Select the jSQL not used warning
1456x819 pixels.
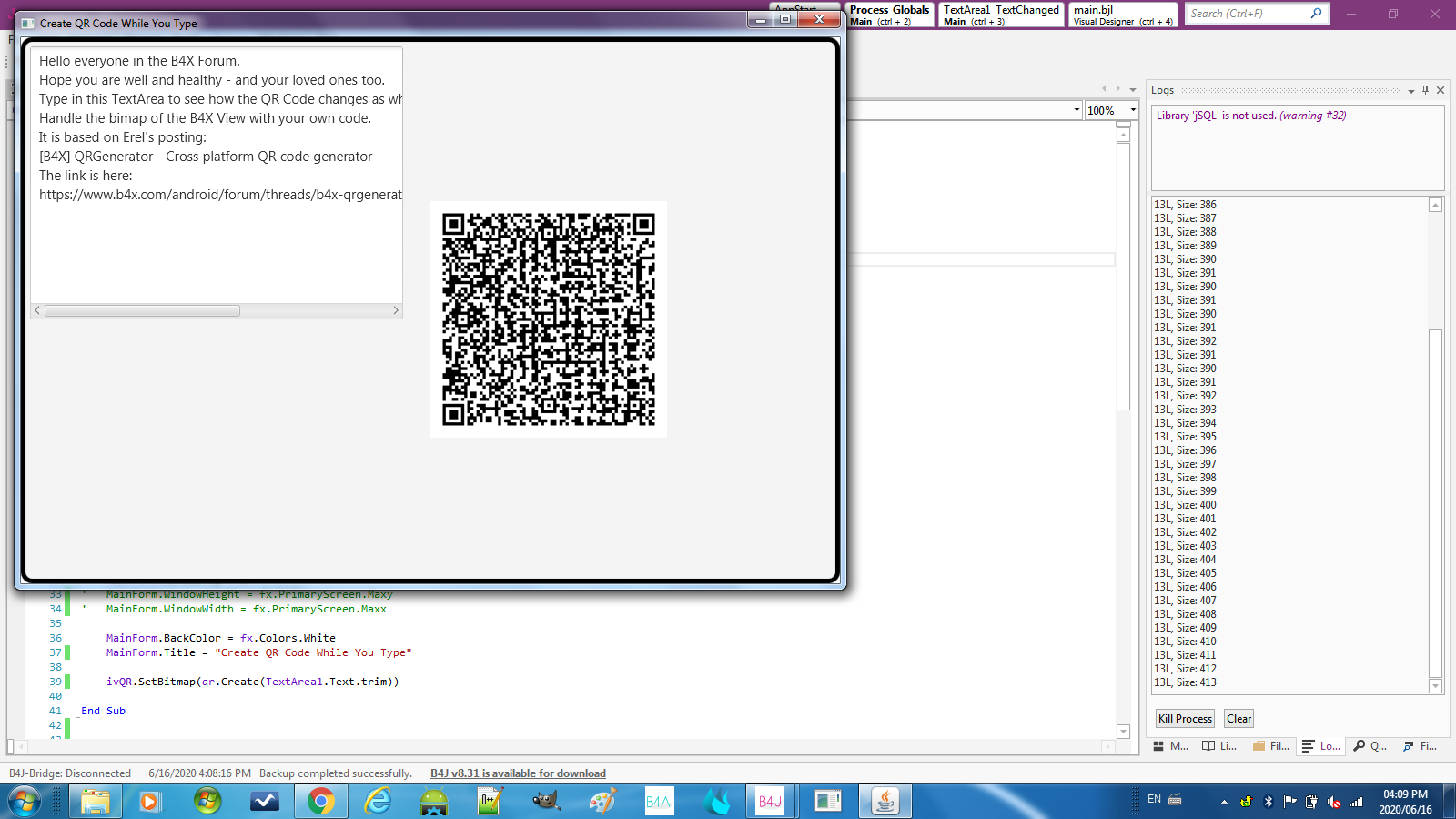tap(1251, 116)
